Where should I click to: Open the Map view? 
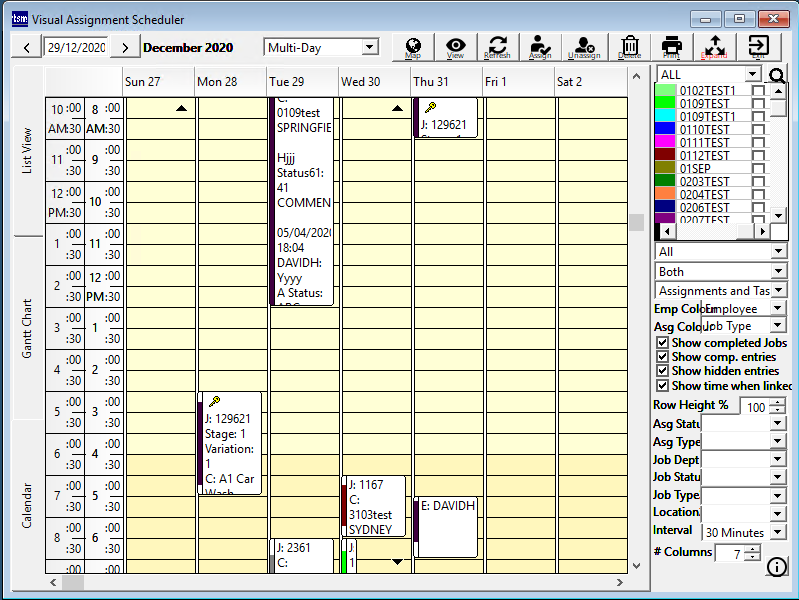[x=413, y=47]
